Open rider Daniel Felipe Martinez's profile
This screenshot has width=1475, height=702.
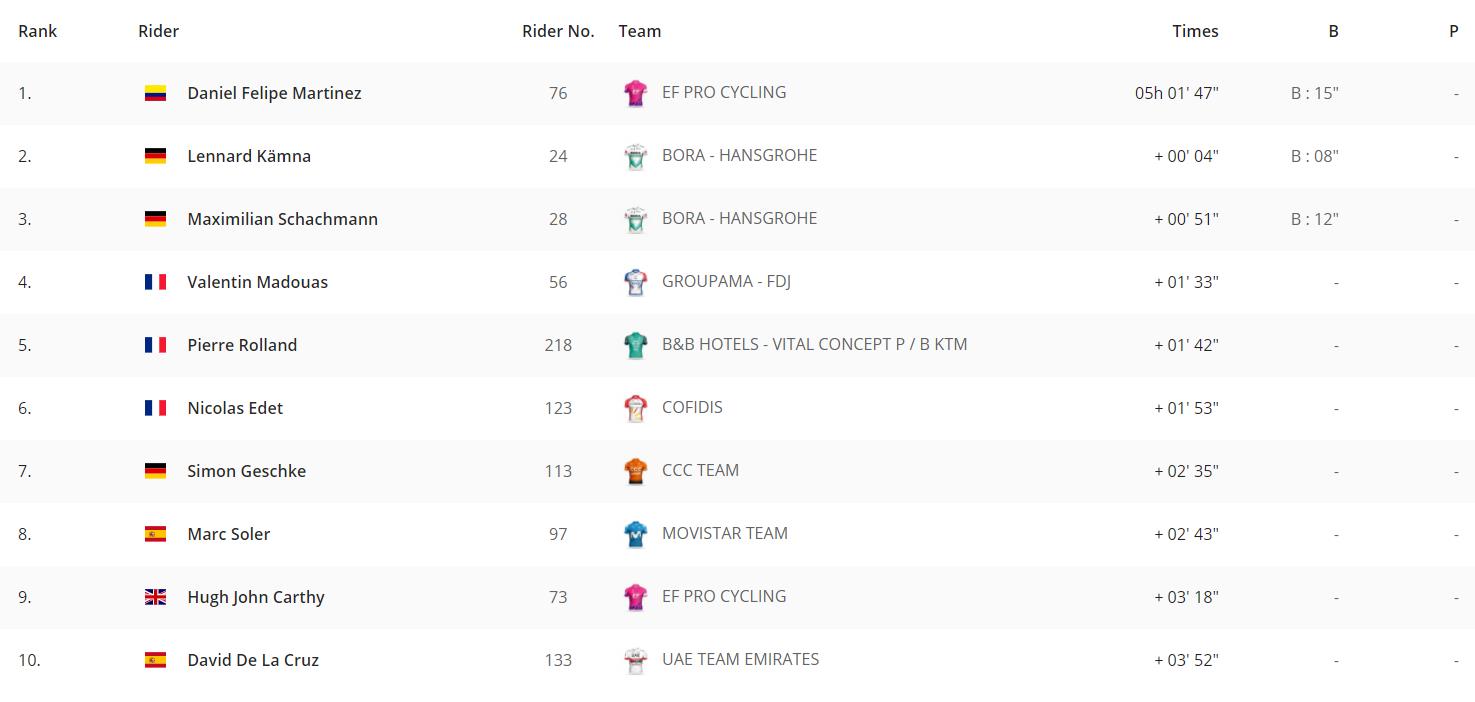274,93
